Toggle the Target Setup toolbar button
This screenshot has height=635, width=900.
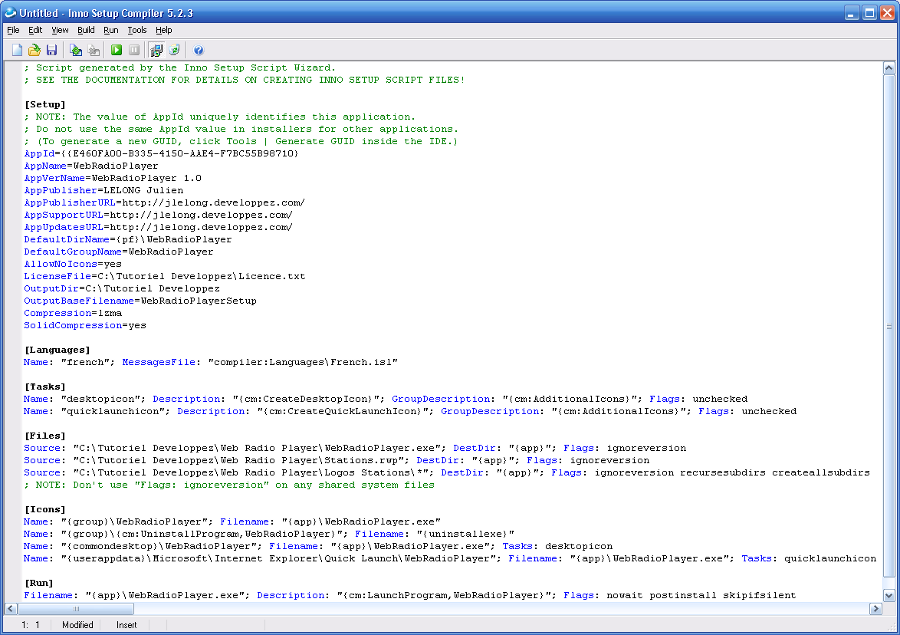coord(157,50)
